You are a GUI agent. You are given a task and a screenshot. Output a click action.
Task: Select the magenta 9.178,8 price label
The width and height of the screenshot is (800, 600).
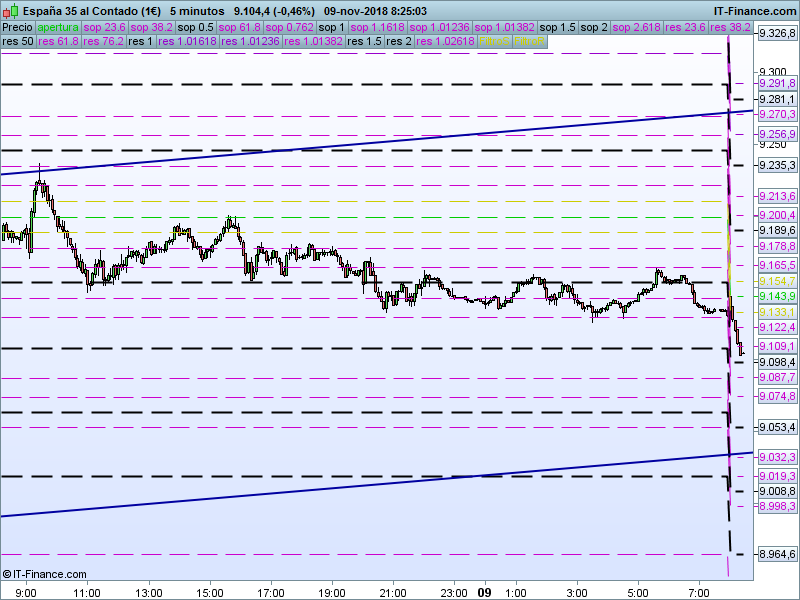pos(777,246)
